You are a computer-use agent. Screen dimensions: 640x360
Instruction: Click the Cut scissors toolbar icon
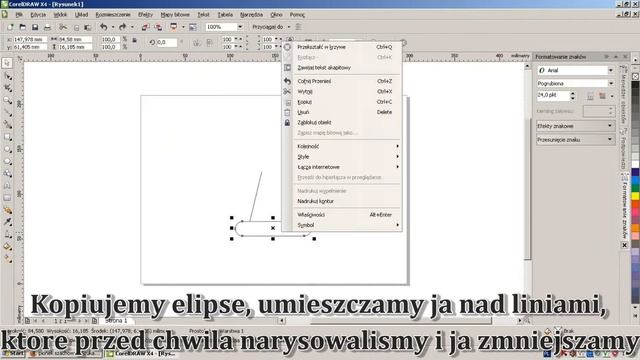pyautogui.click(x=63, y=27)
